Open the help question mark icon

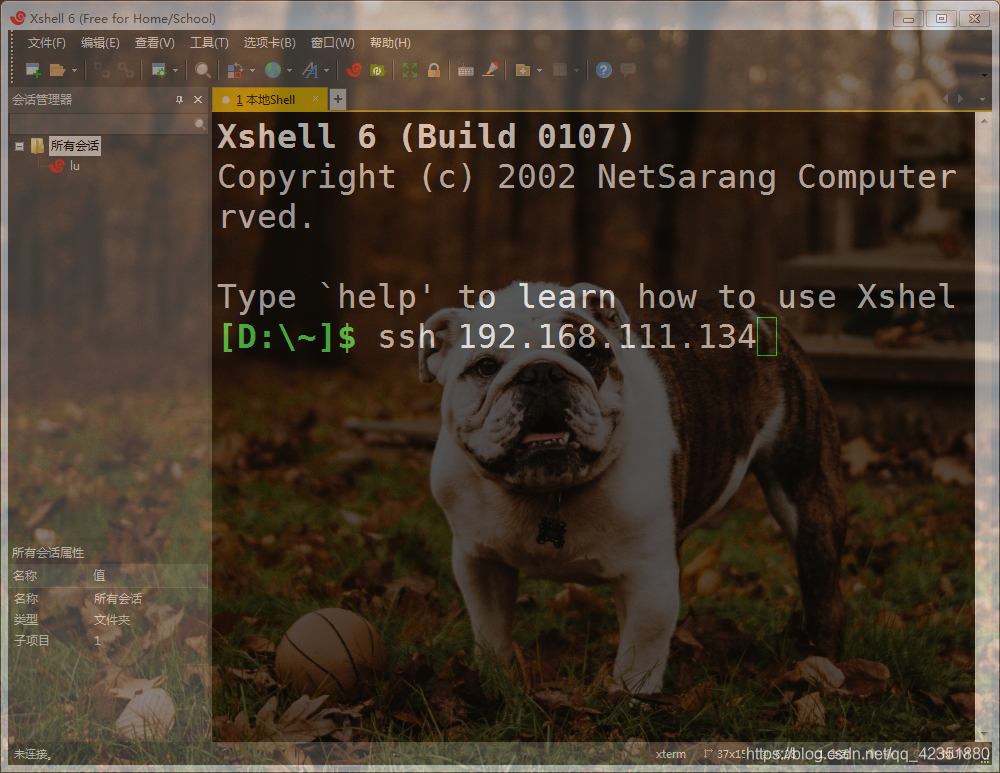(x=604, y=70)
